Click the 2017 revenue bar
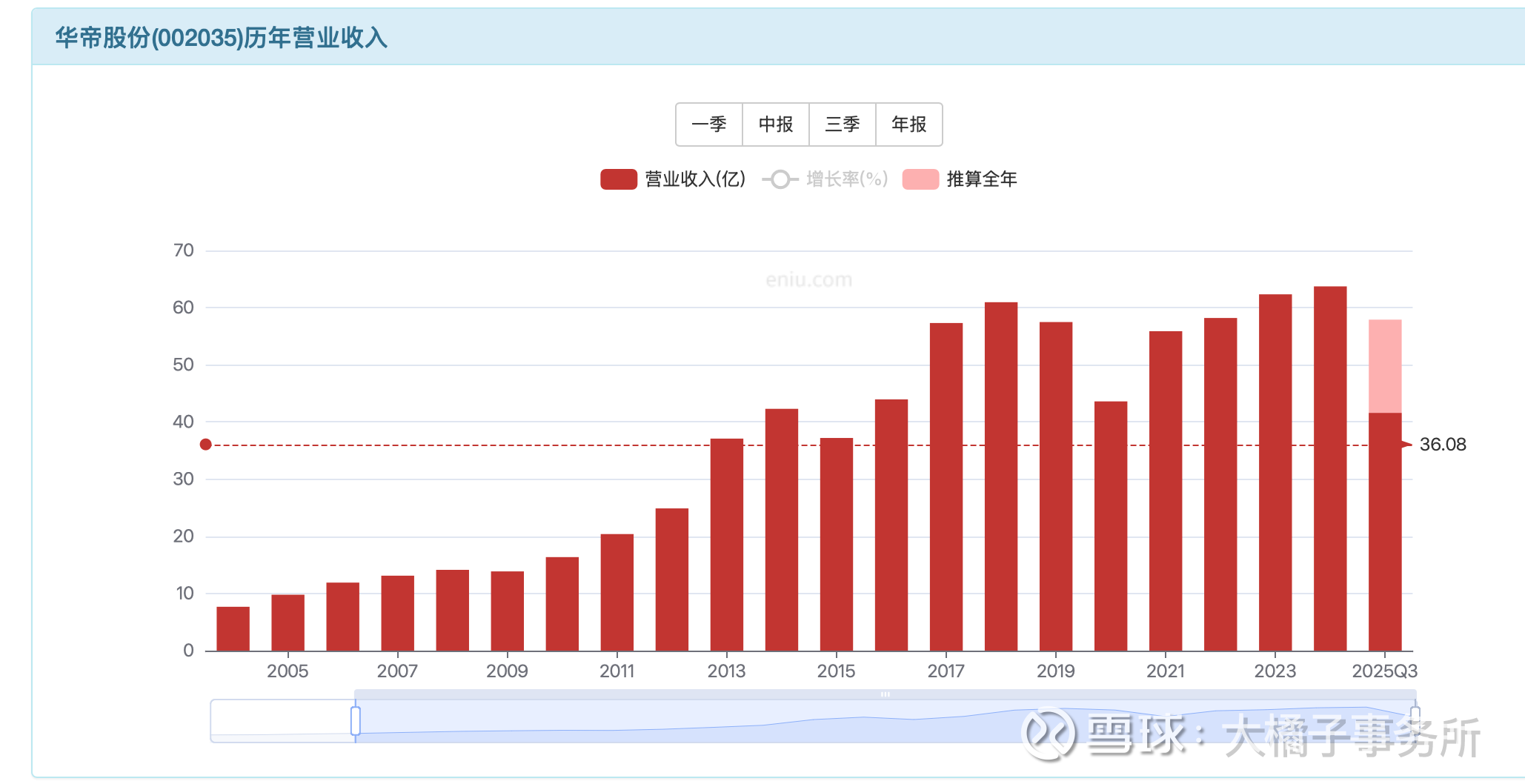The image size is (1525, 784). [x=946, y=487]
